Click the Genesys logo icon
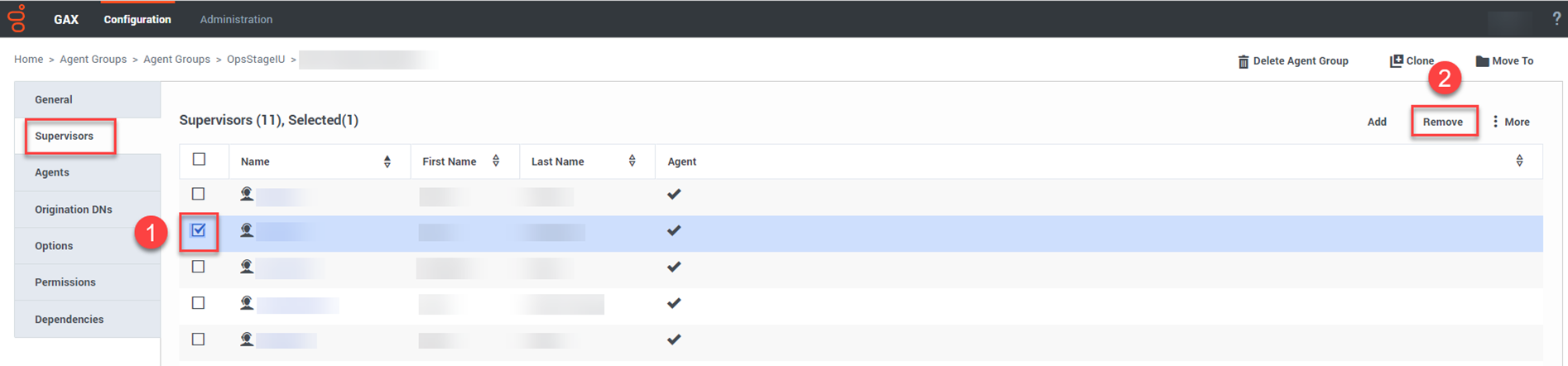1568x366 pixels. tap(17, 18)
